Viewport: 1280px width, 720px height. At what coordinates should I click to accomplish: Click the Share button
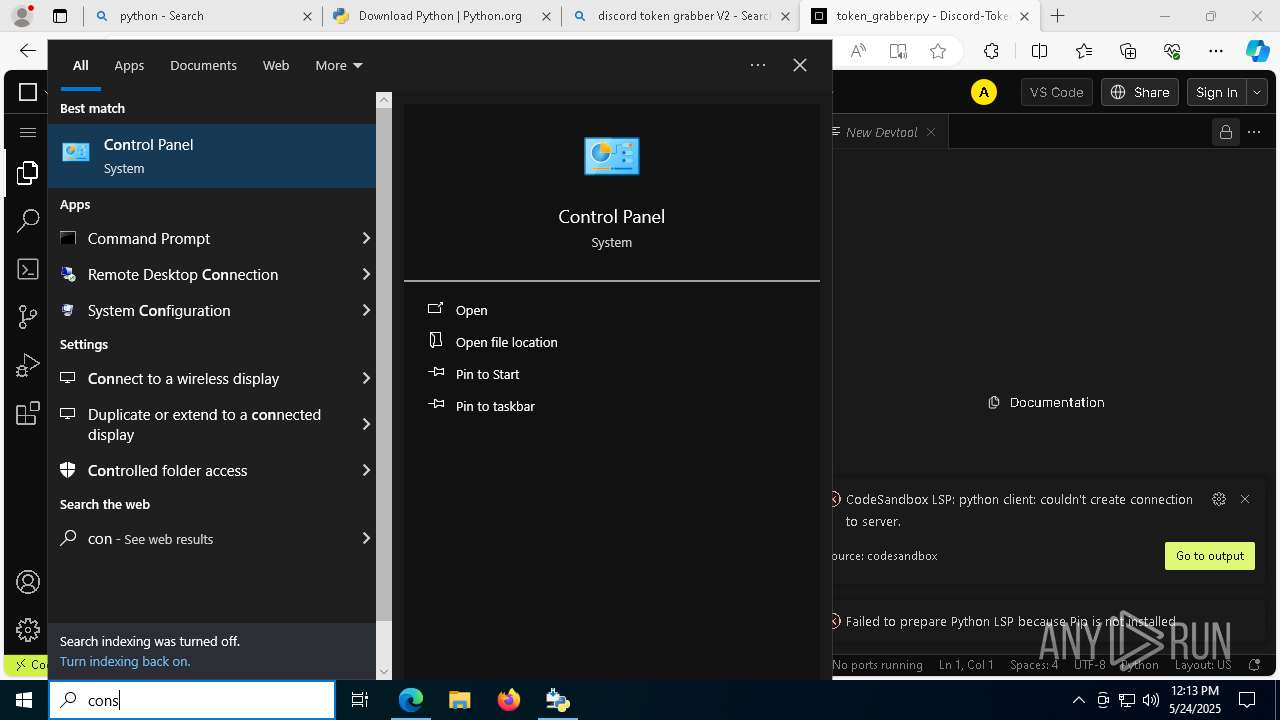pyautogui.click(x=1140, y=92)
